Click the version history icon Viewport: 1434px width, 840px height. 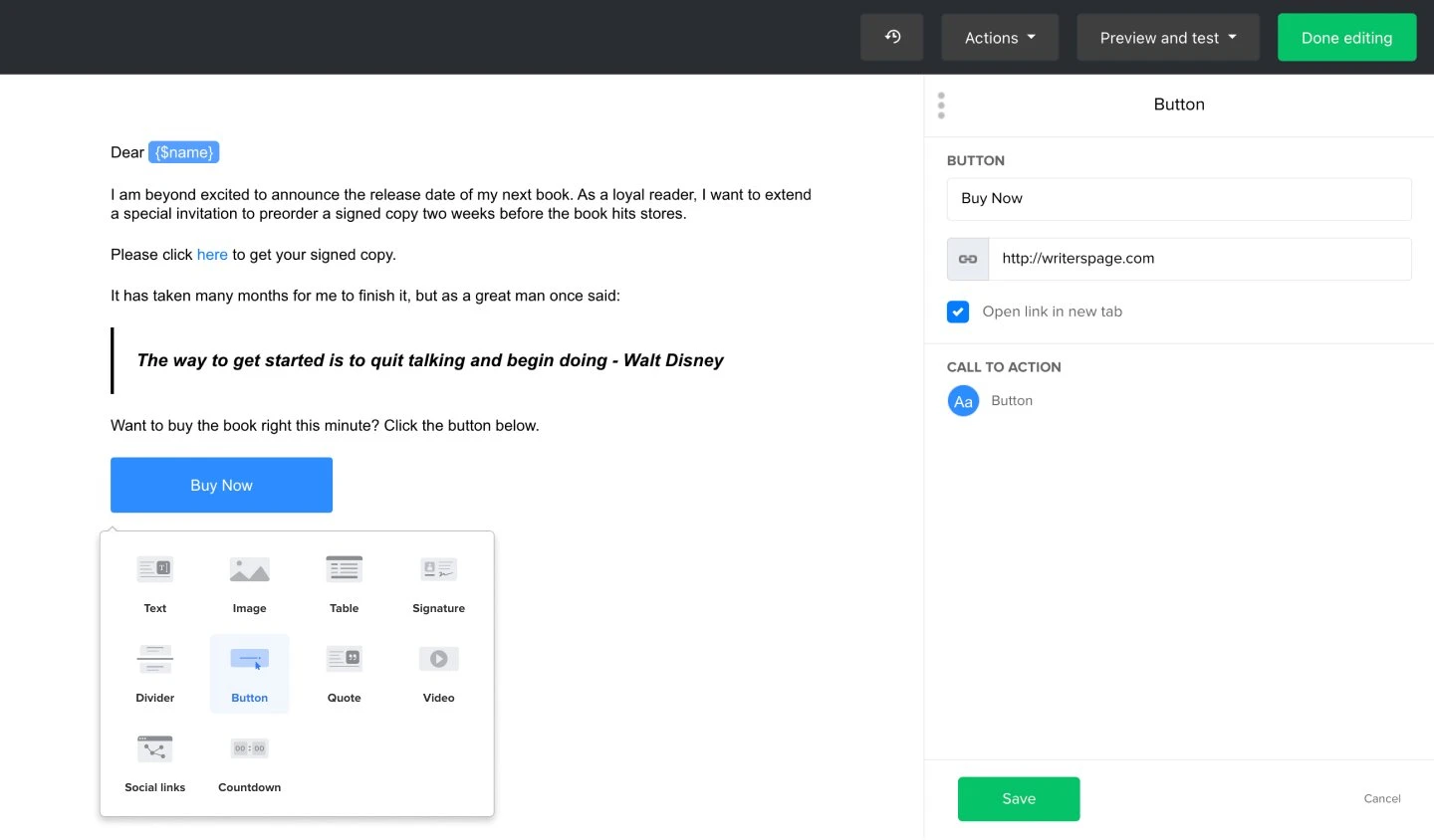pos(892,37)
